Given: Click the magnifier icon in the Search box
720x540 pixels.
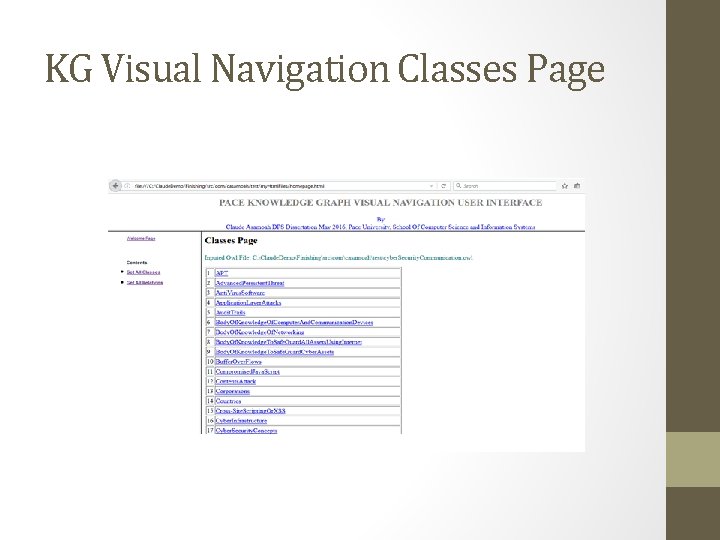Looking at the screenshot, I should (458, 186).
